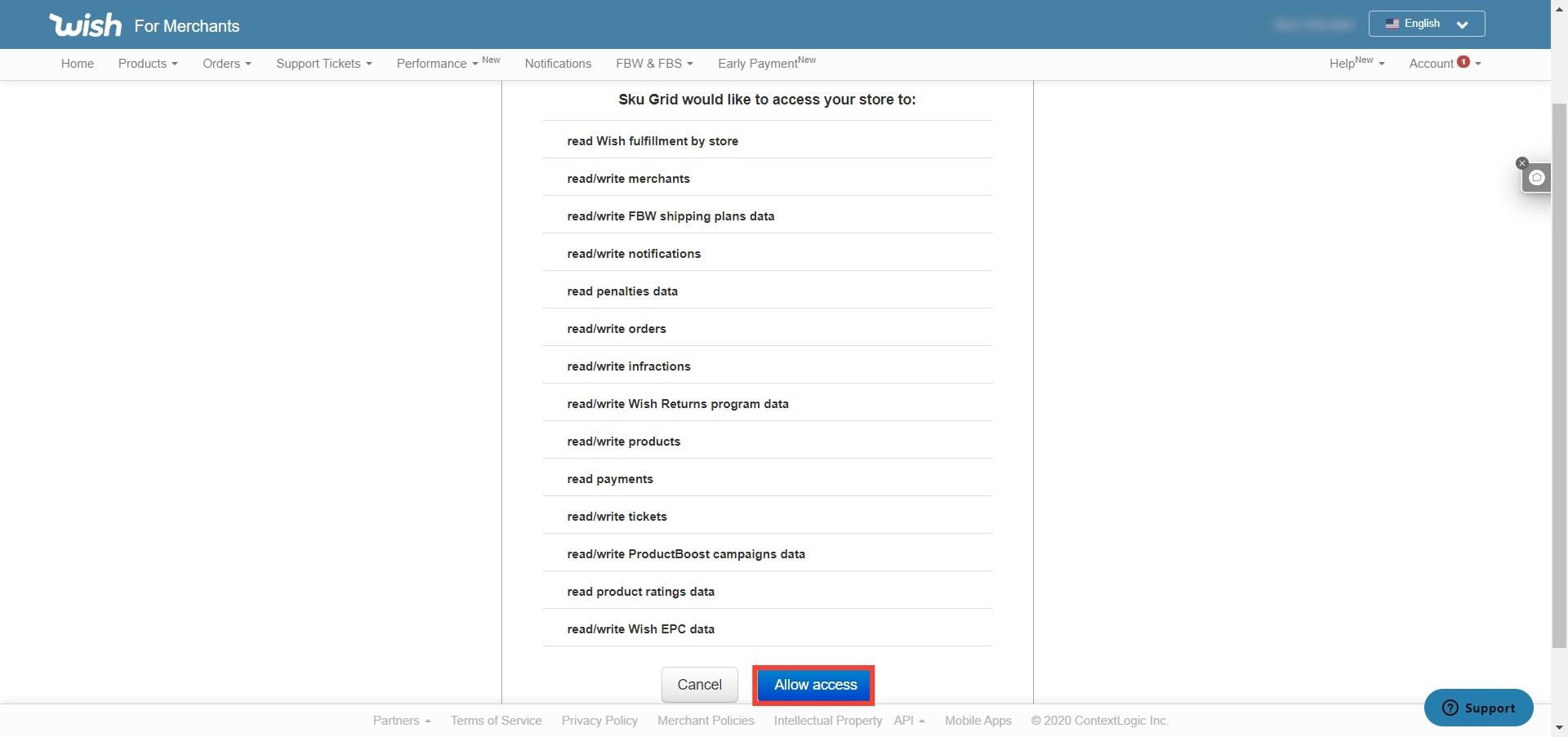Image resolution: width=1568 pixels, height=737 pixels.
Task: Open the Support help bubble
Action: 1478,708
